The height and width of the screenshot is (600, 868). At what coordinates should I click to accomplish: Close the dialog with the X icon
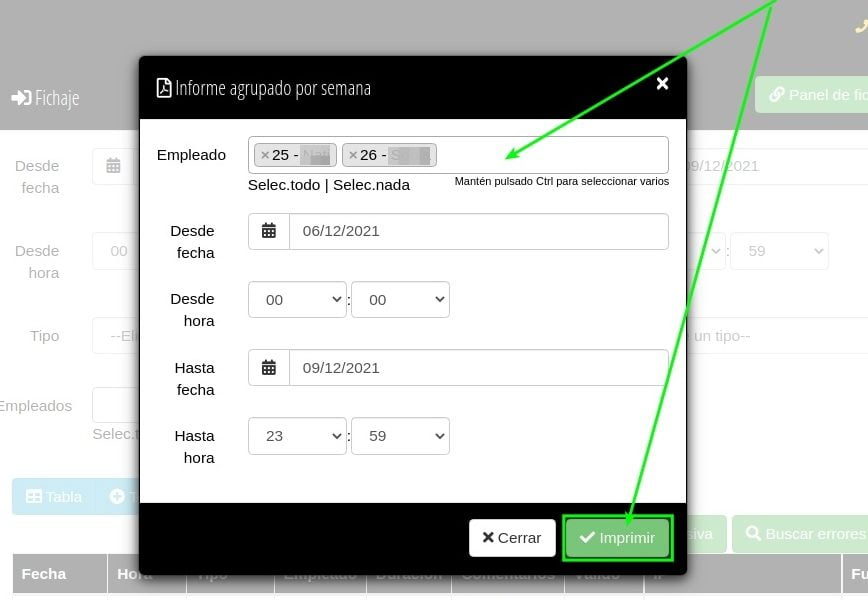click(662, 84)
